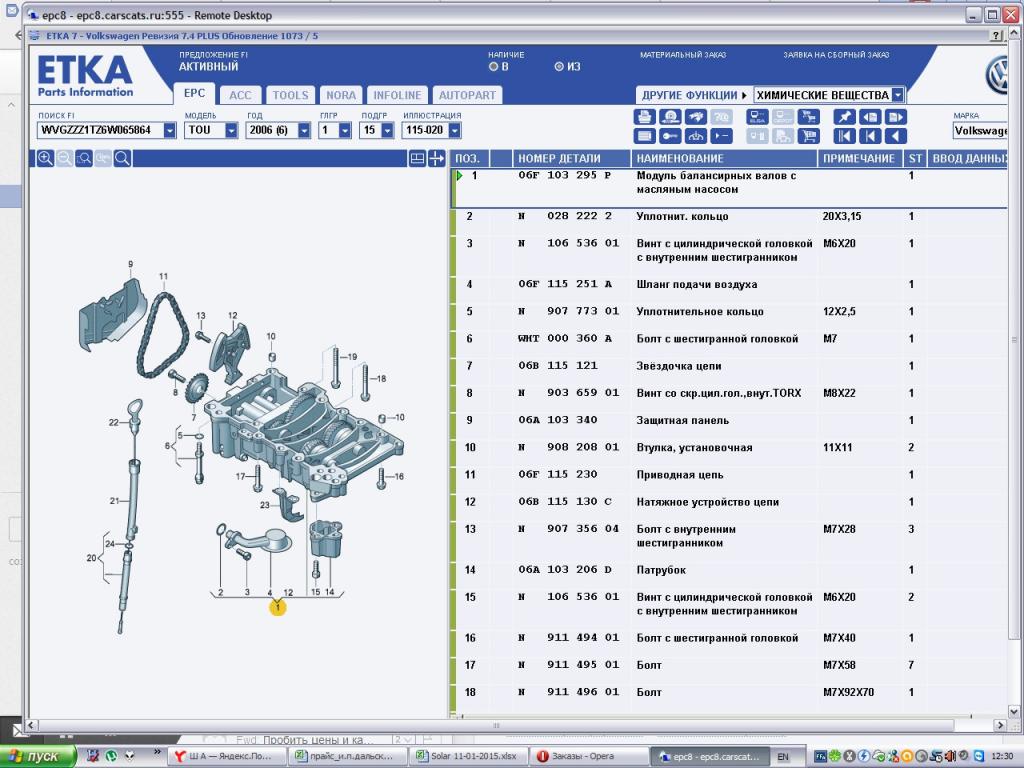Click the double shopping cart icon
Image resolution: width=1024 pixels, height=768 pixels.
(x=809, y=117)
